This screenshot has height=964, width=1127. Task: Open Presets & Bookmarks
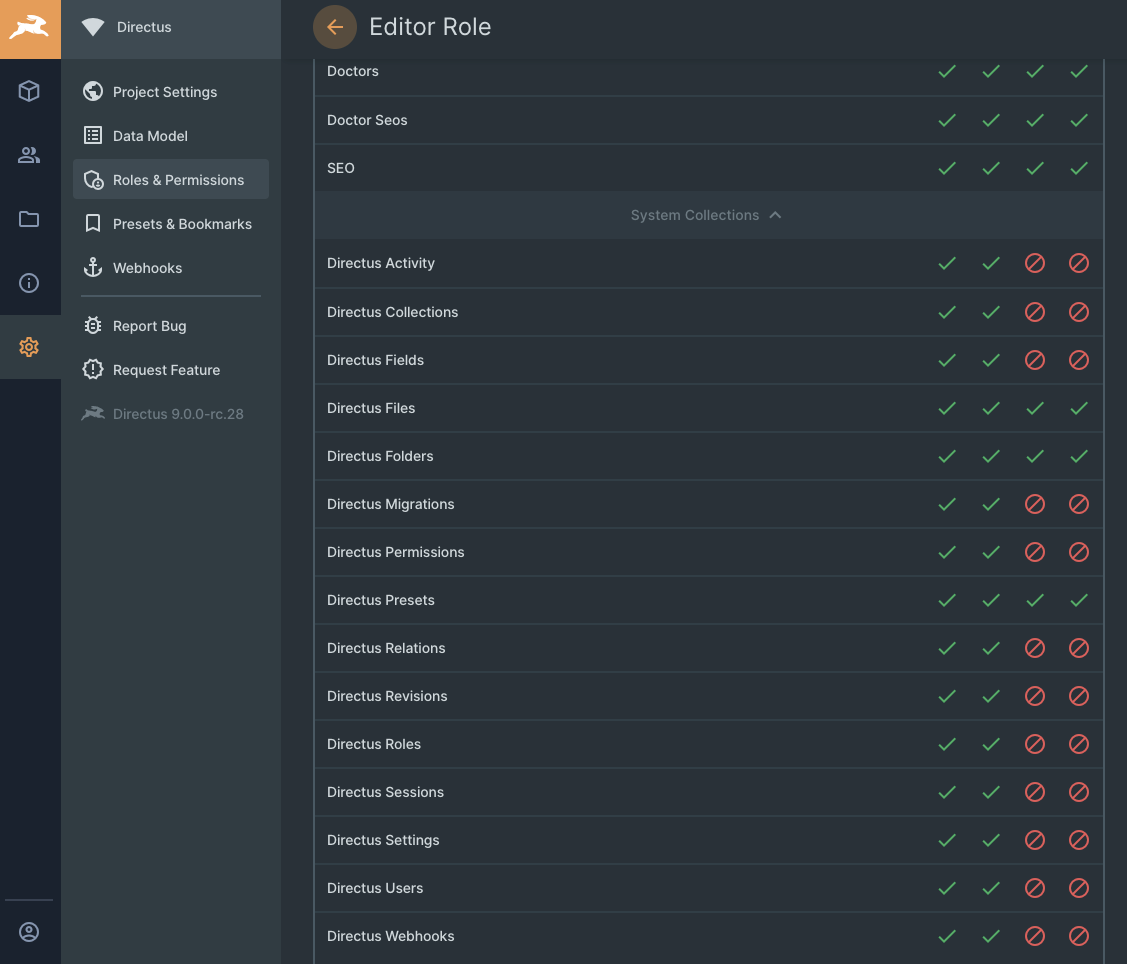[x=171, y=224]
